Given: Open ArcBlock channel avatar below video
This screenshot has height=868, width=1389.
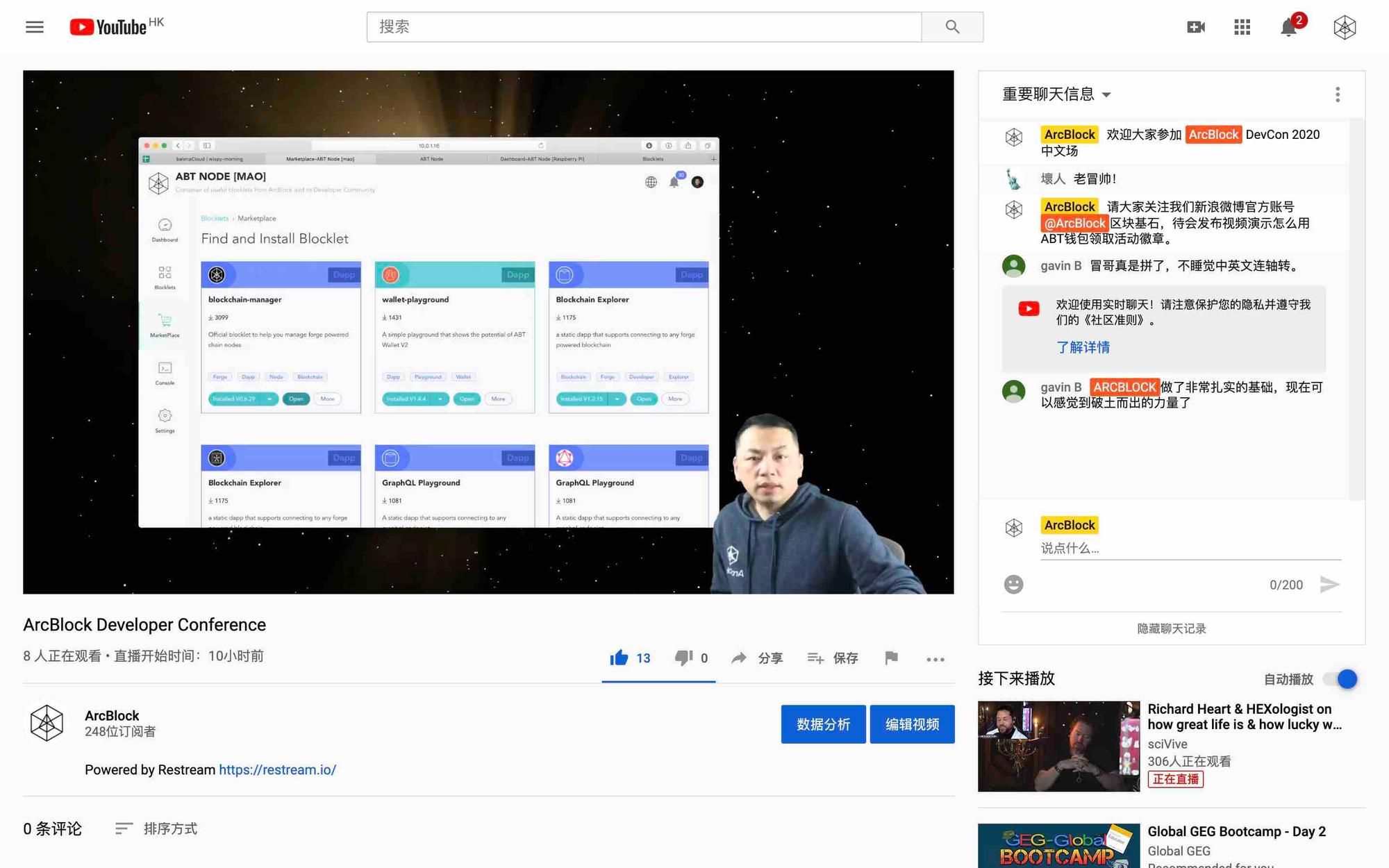Looking at the screenshot, I should pos(47,723).
